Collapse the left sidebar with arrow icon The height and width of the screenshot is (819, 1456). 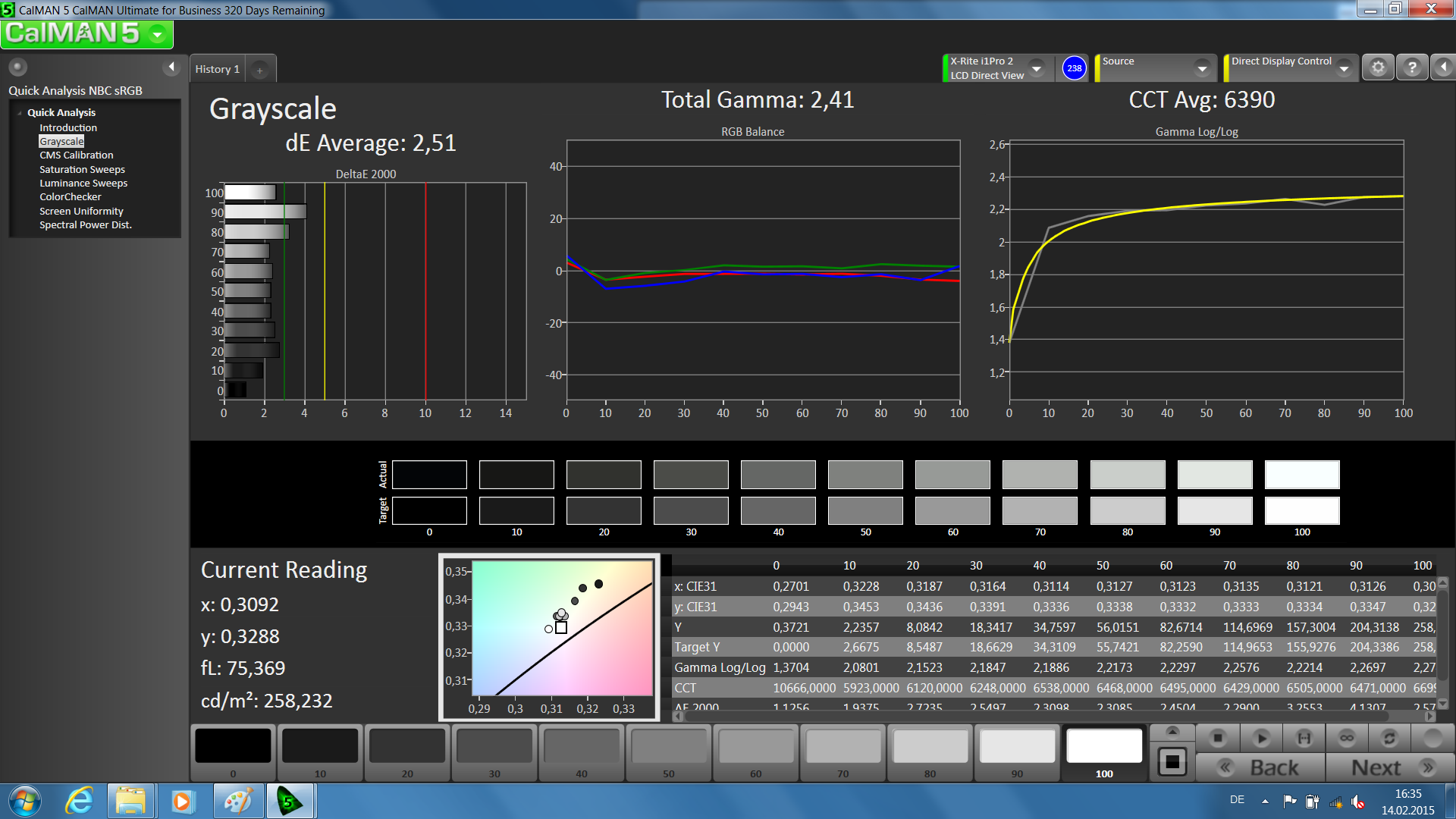coord(171,67)
